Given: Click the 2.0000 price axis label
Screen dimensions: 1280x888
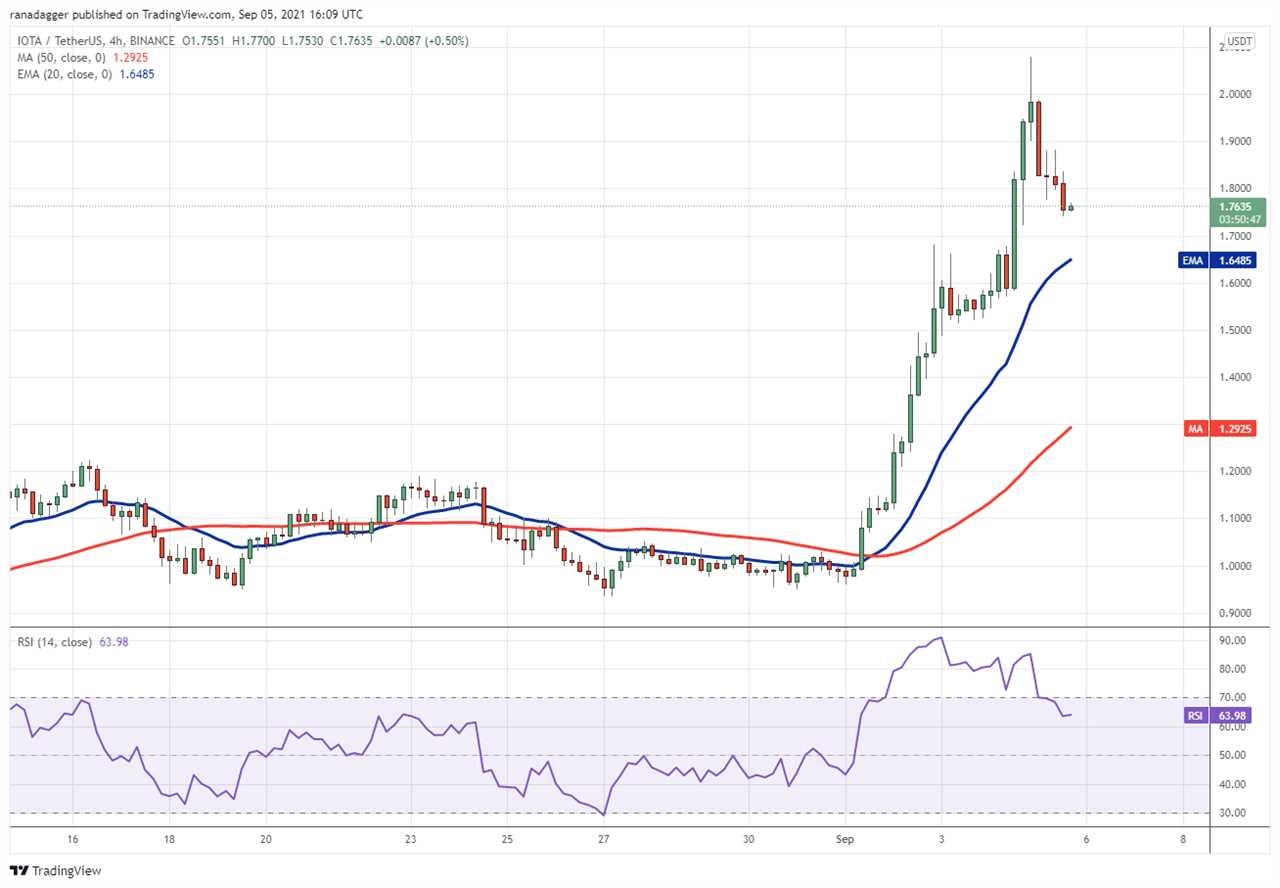Looking at the screenshot, I should click(1236, 94).
